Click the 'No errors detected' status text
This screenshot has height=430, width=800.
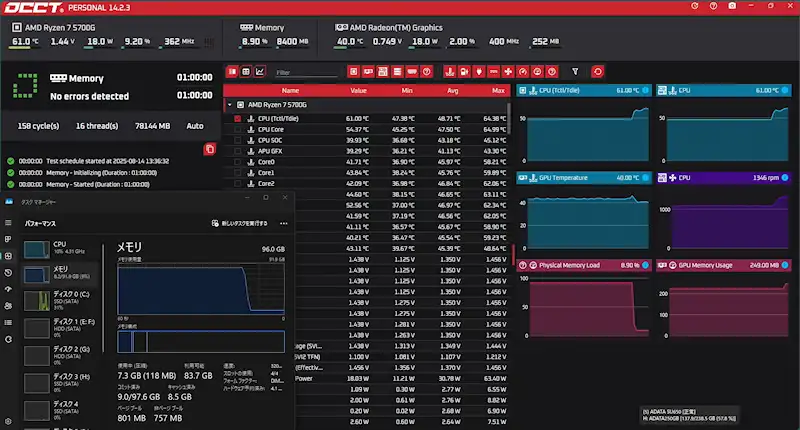click(x=89, y=96)
